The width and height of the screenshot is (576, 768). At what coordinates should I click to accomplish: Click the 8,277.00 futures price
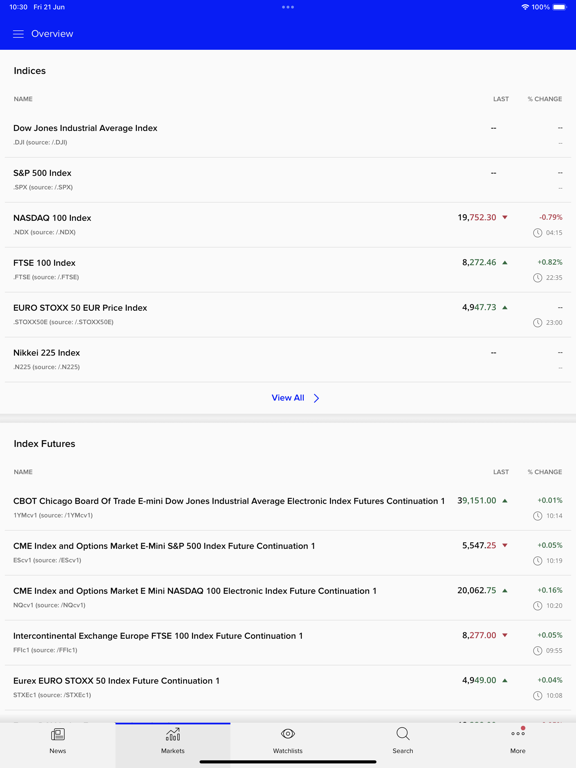pos(479,635)
